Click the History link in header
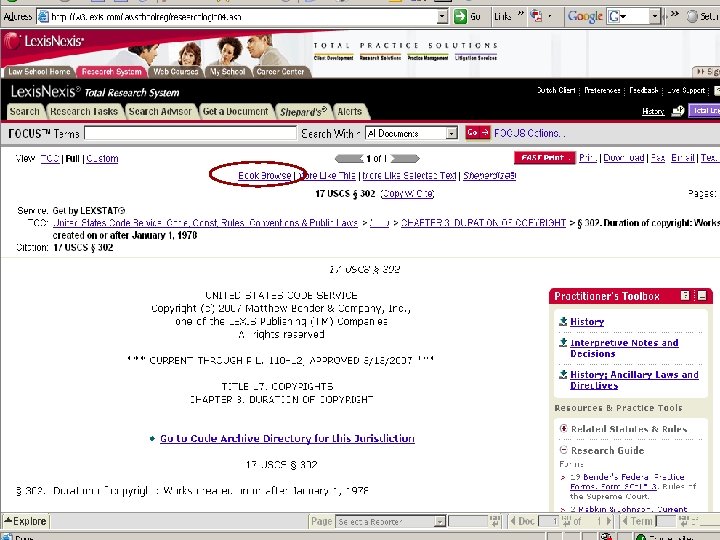Image resolution: width=720 pixels, height=540 pixels. point(653,111)
